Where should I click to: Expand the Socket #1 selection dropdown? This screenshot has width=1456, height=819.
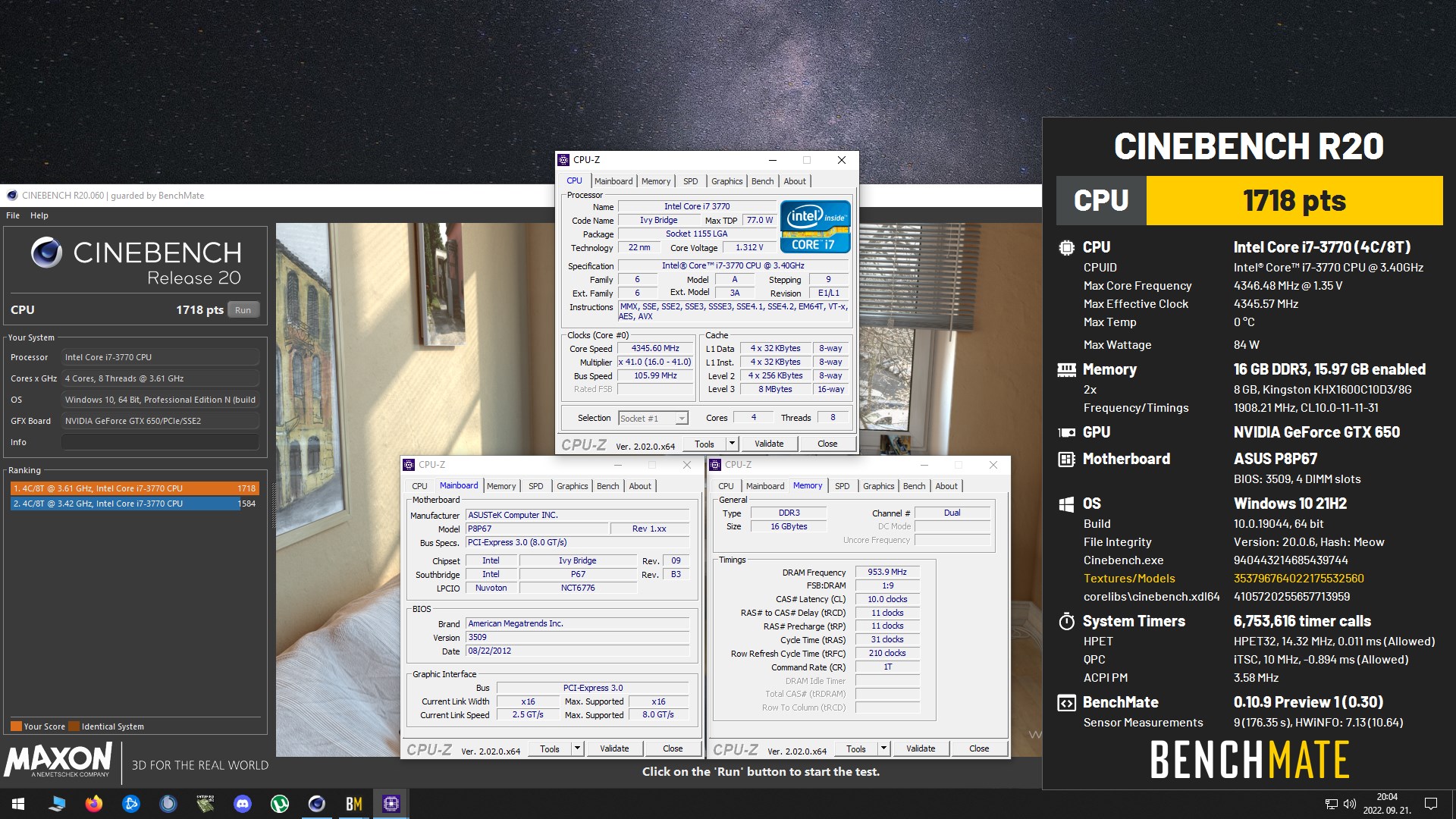click(x=682, y=419)
